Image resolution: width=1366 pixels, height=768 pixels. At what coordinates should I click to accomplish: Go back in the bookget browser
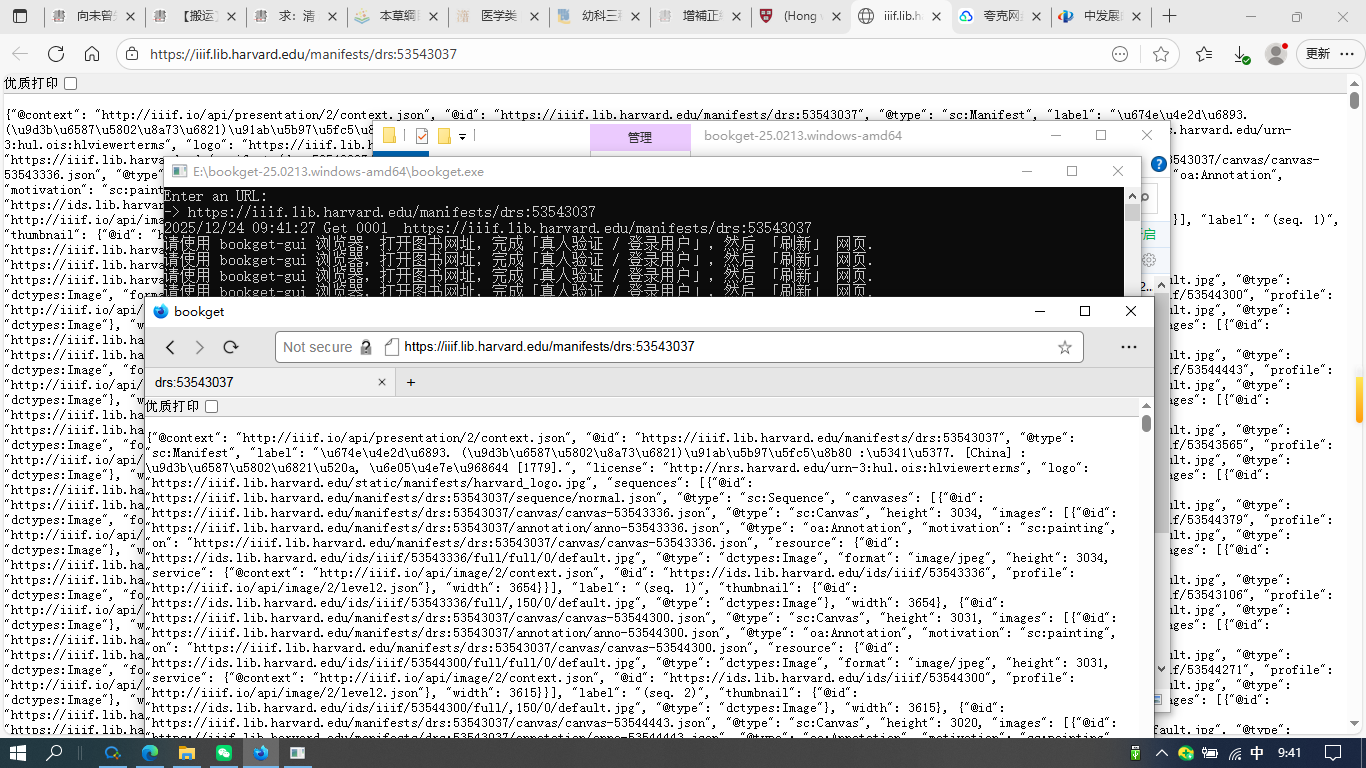coord(170,347)
